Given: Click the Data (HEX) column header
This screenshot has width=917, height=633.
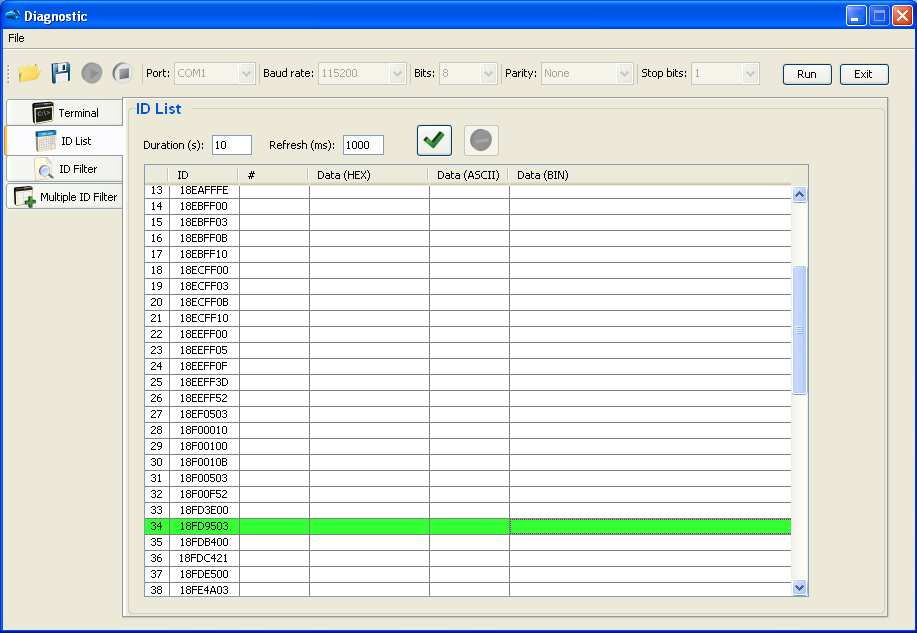Looking at the screenshot, I should click(x=368, y=175).
